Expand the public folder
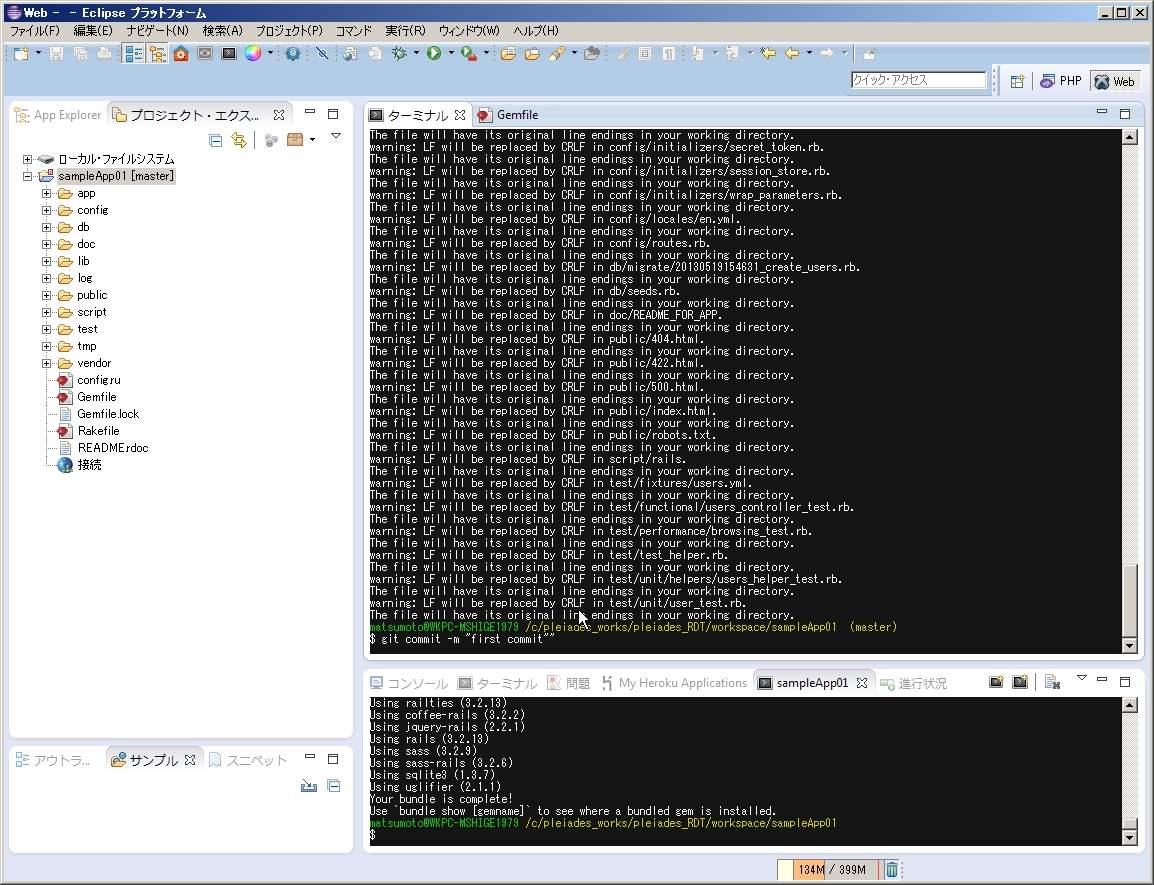 (x=46, y=295)
